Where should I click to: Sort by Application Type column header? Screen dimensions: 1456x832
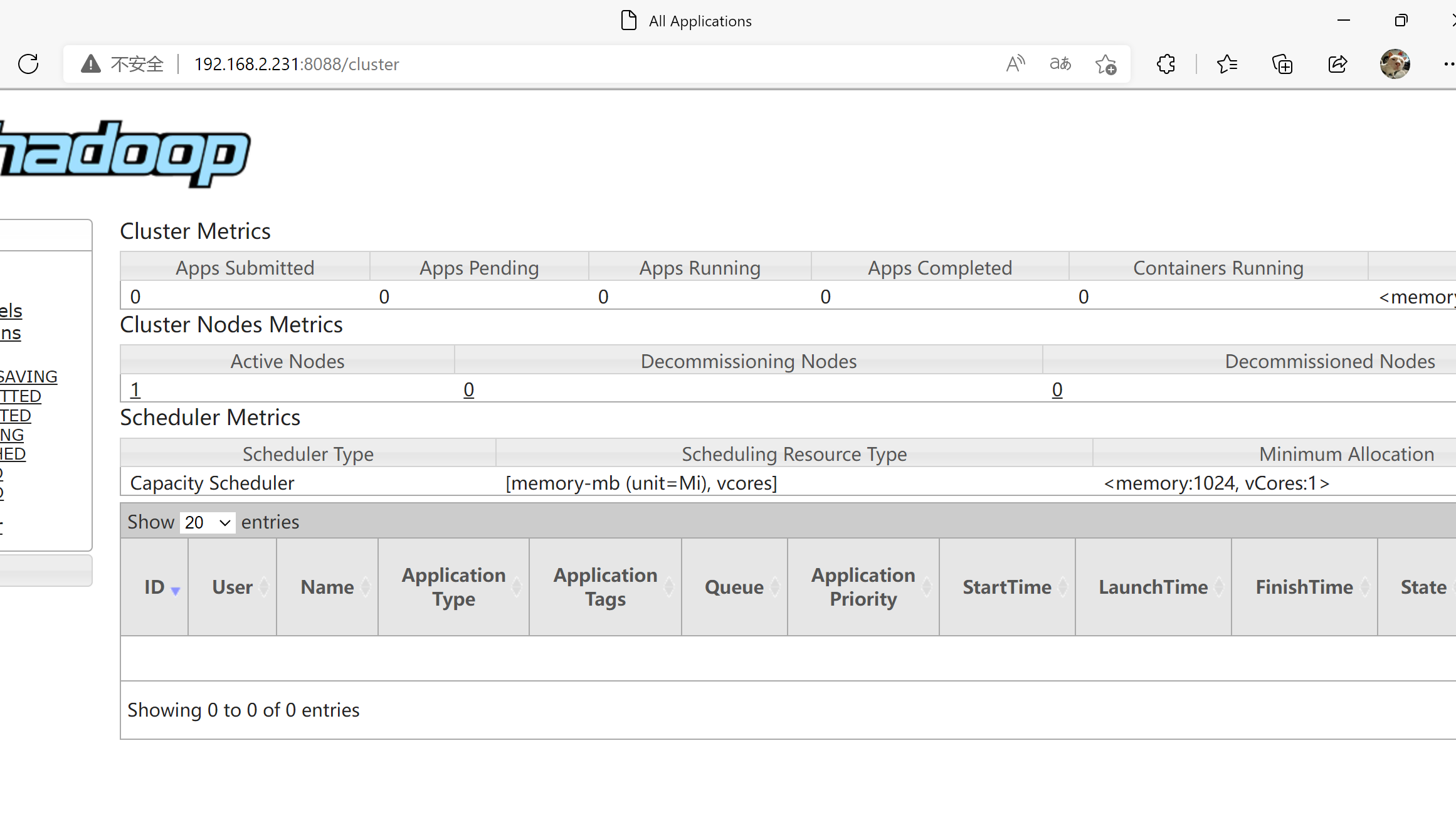(x=453, y=587)
